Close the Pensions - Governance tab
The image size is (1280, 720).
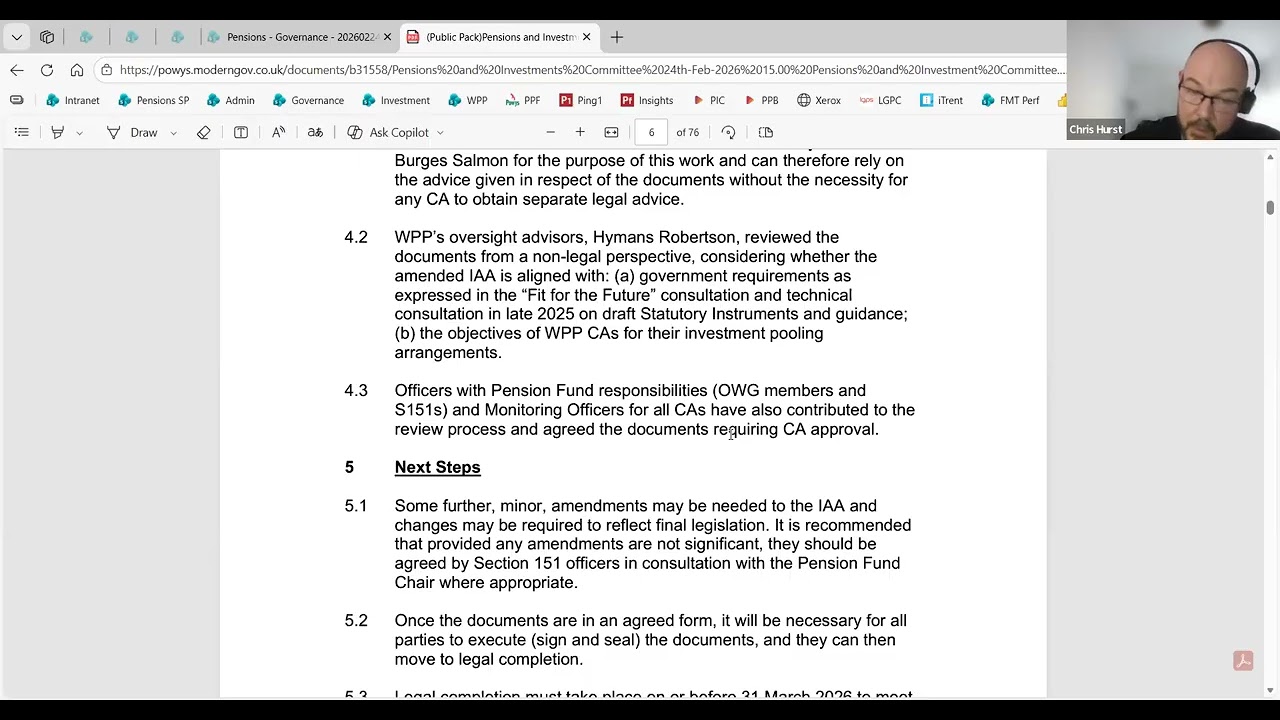(x=387, y=37)
